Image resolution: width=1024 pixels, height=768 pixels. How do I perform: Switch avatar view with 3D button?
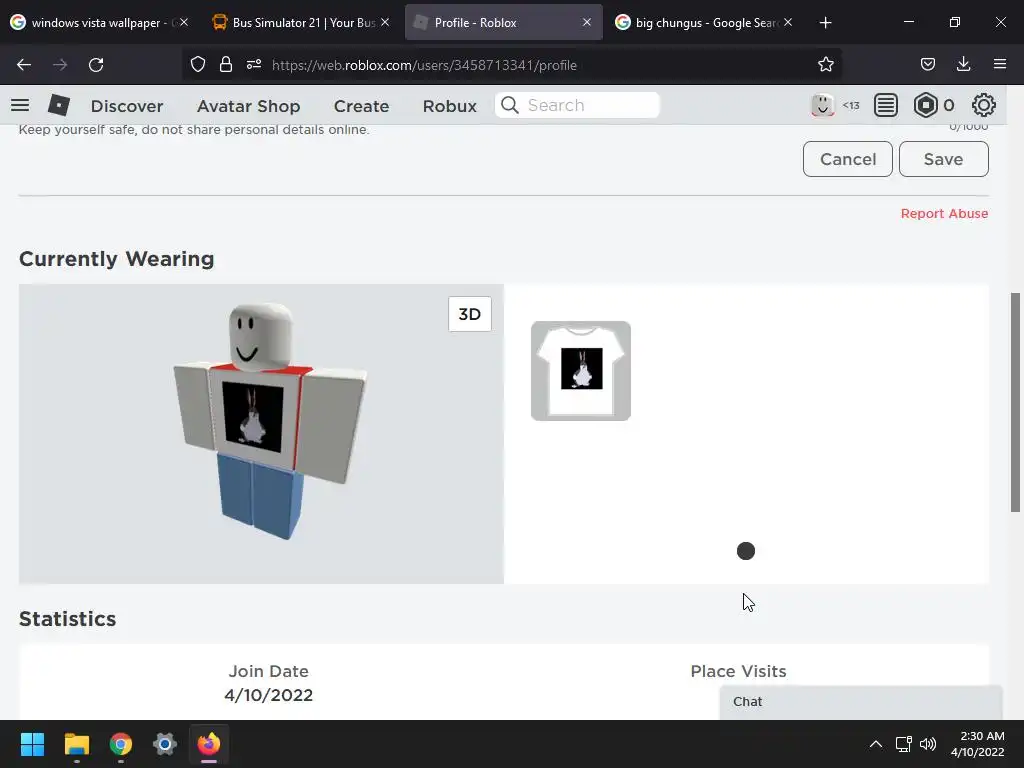click(x=470, y=314)
